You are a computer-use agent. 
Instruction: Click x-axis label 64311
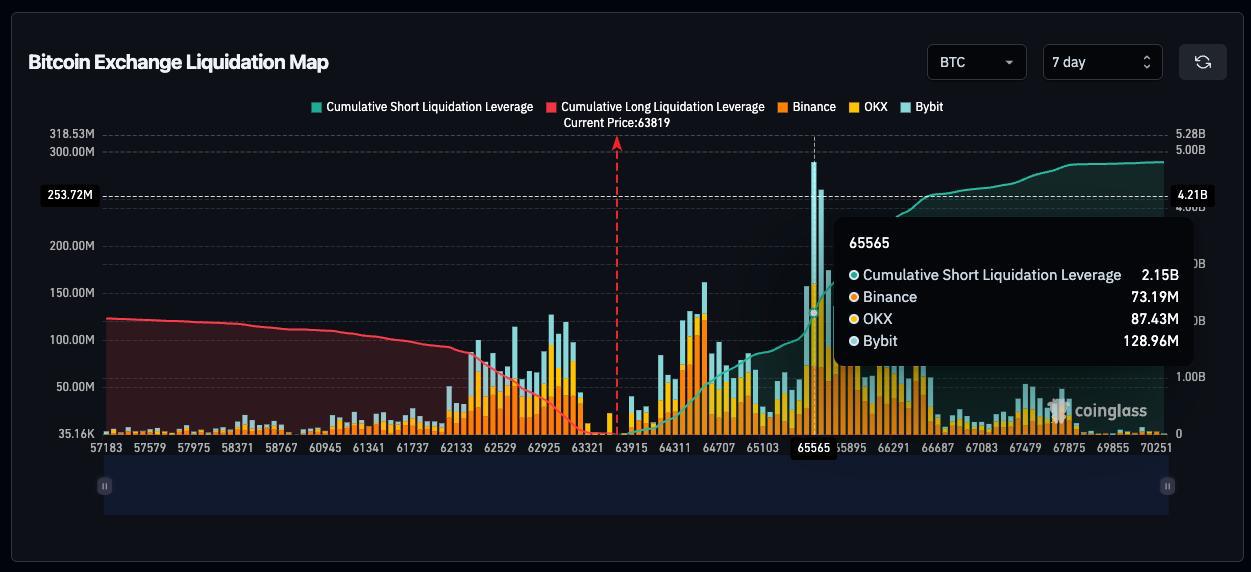tap(675, 448)
